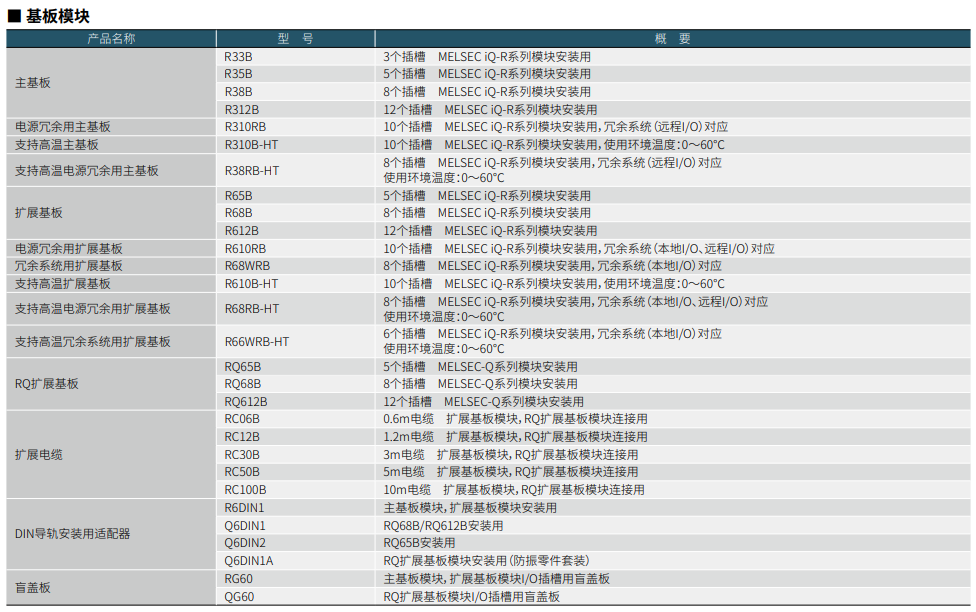Click model R66WRB-HT
Screen dimensions: 976x612
point(257,342)
